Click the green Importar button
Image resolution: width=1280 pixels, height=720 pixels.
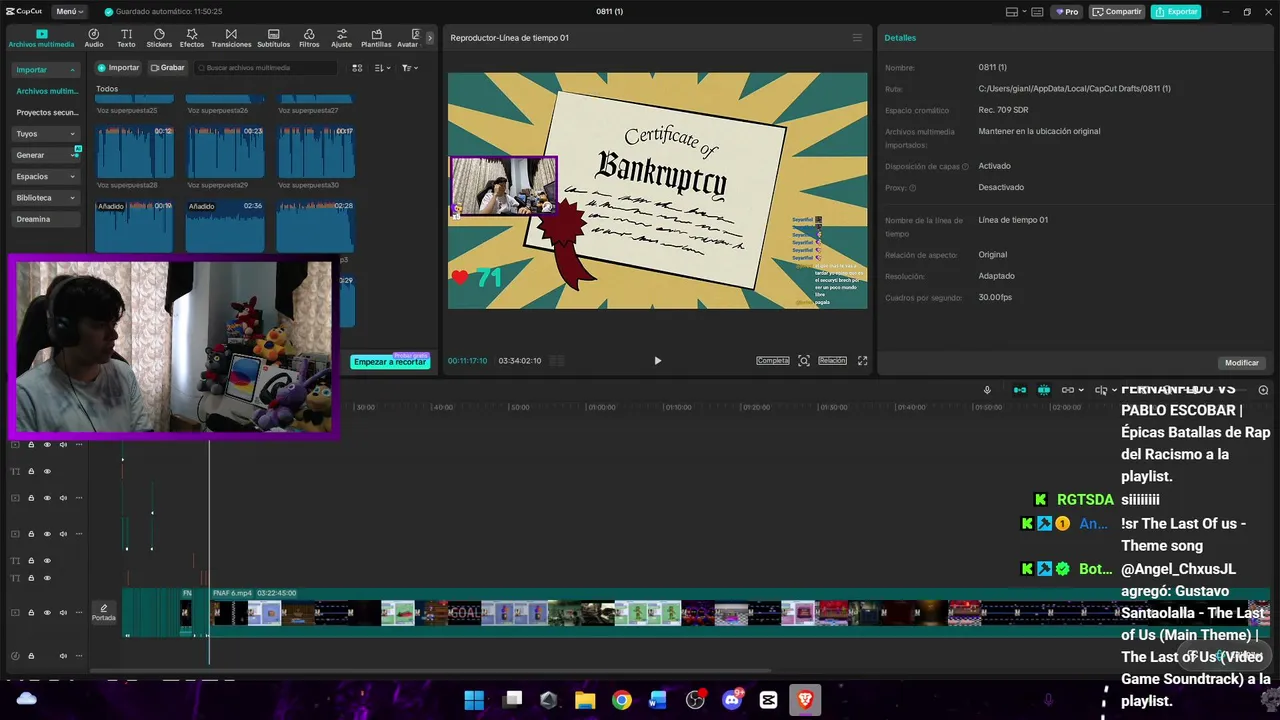(118, 68)
